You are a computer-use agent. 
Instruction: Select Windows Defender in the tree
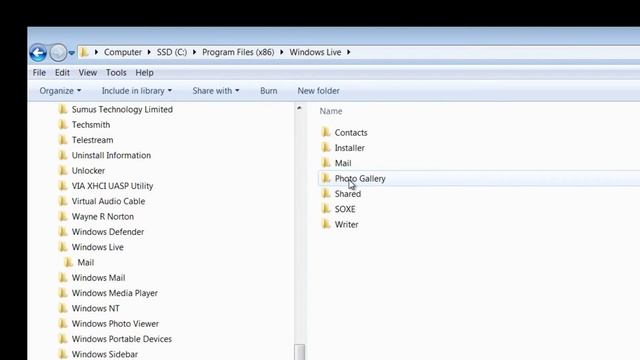pos(108,232)
